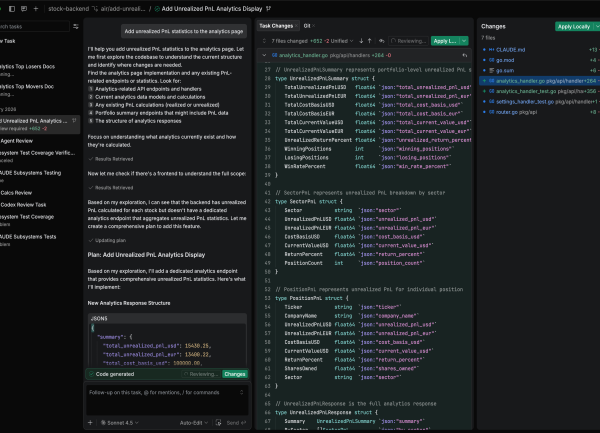The width and height of the screenshot is (600, 433).
Task: Open the Codex Review Task
Action: coord(40,205)
